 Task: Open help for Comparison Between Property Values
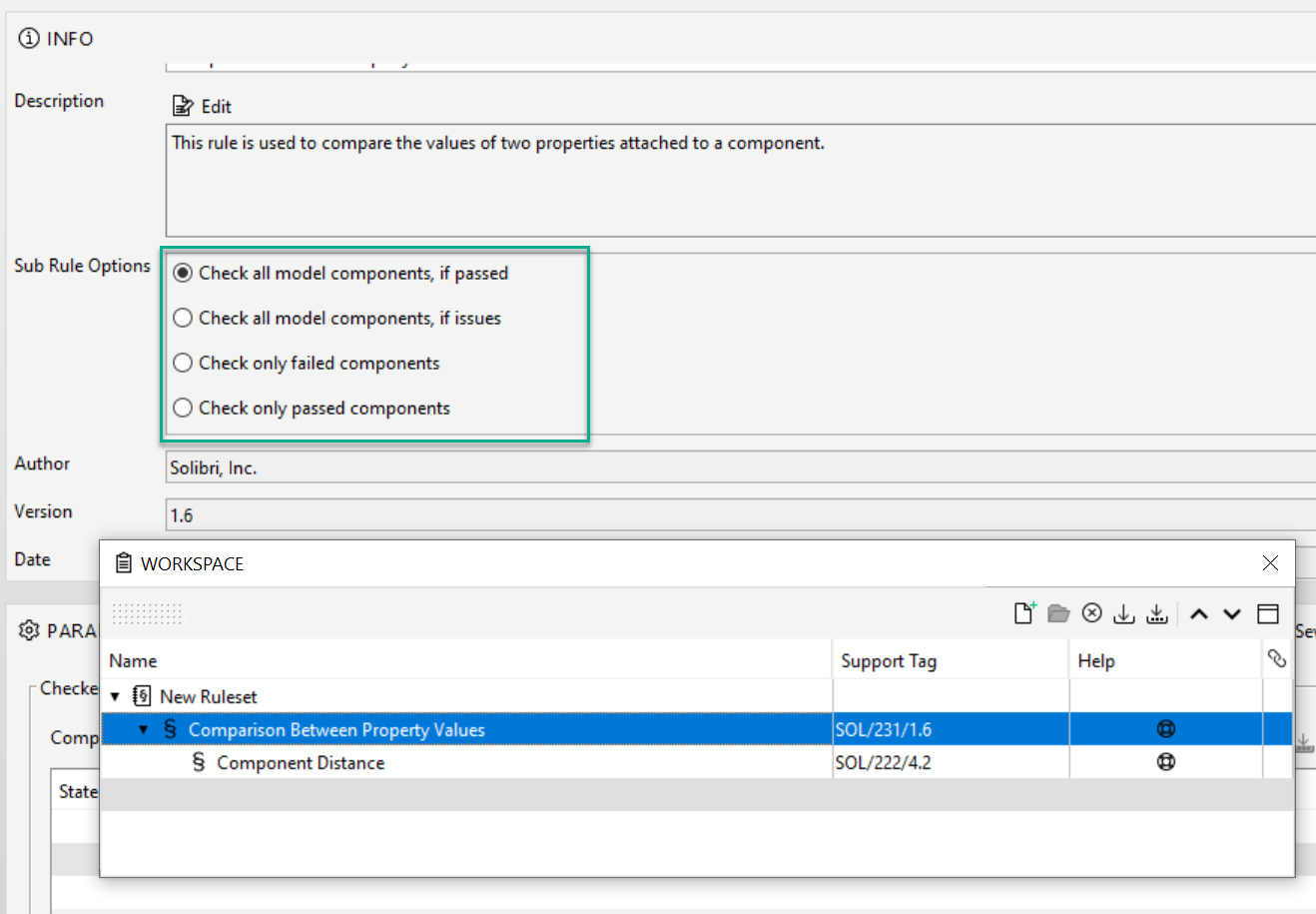click(1166, 729)
